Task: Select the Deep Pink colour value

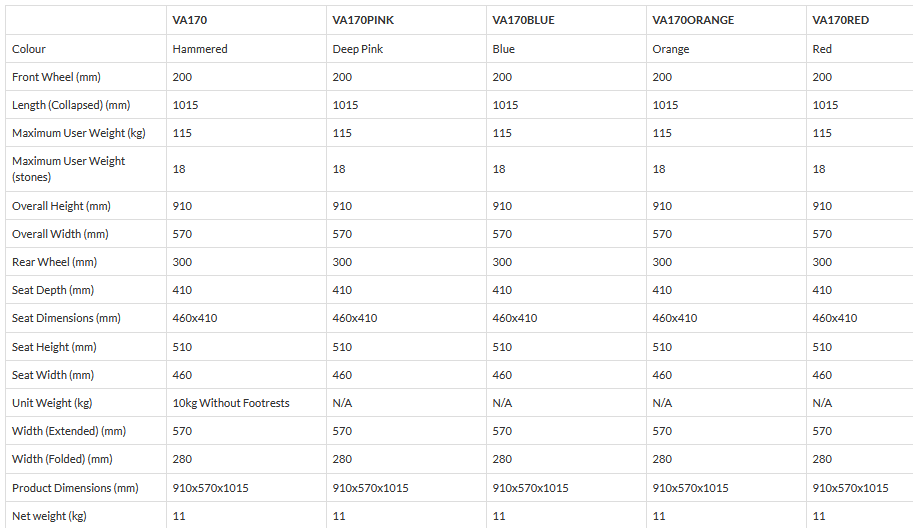Action: (358, 49)
